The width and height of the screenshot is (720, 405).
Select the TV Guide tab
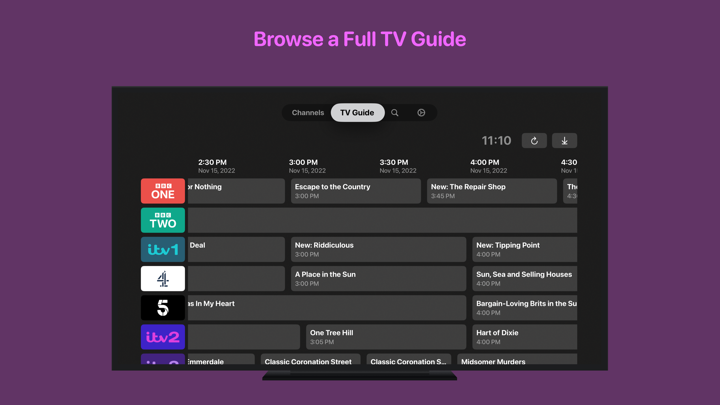coord(357,112)
